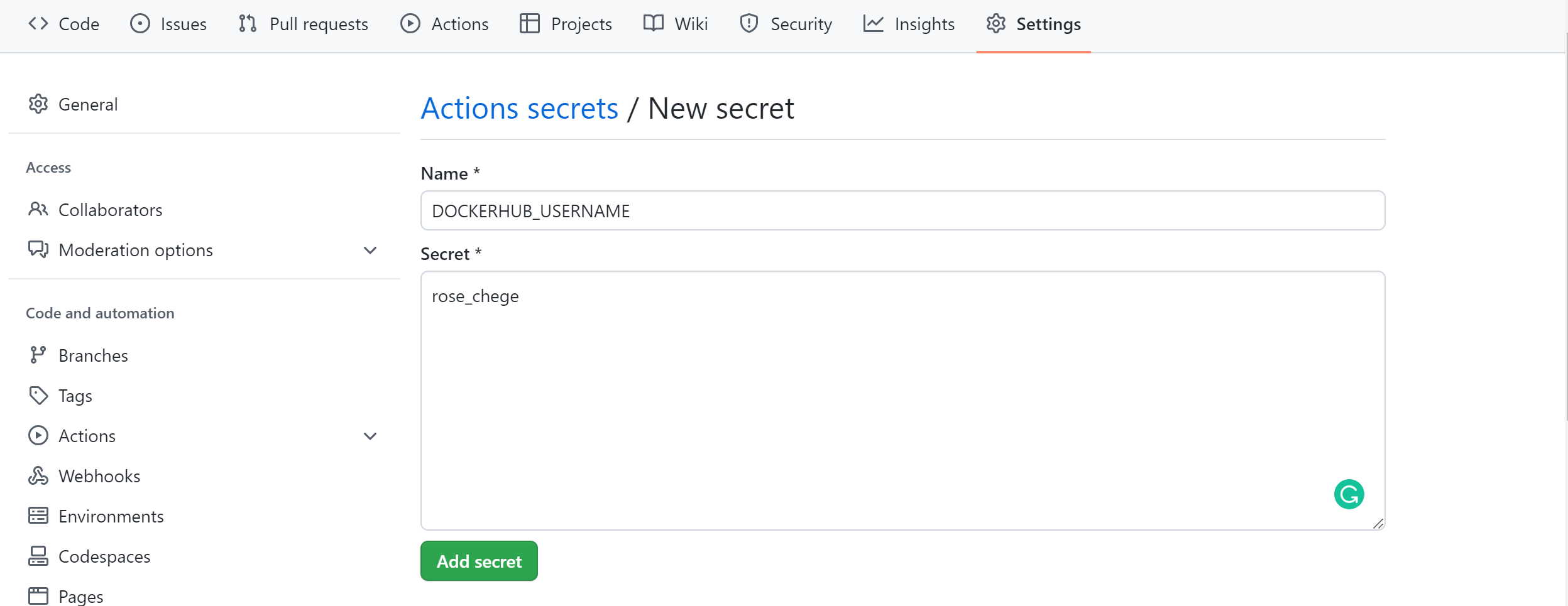Click the Webhooks icon in sidebar
Viewport: 1568px width, 606px height.
pos(38,476)
